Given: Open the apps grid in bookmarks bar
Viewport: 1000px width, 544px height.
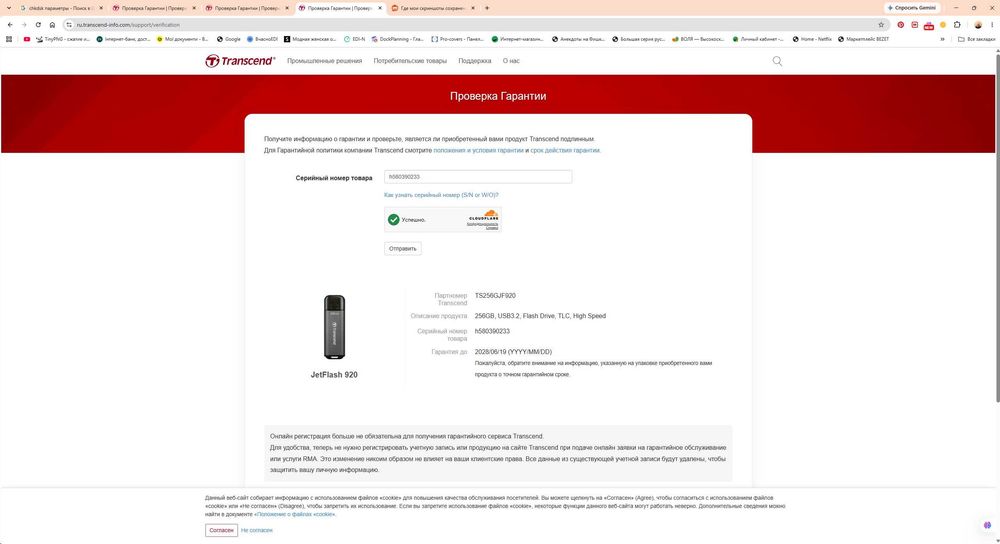Looking at the screenshot, I should [8, 39].
